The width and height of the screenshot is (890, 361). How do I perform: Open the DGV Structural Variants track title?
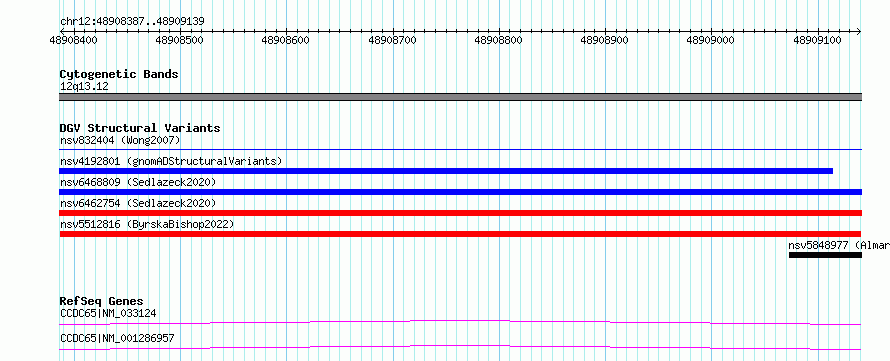click(140, 128)
